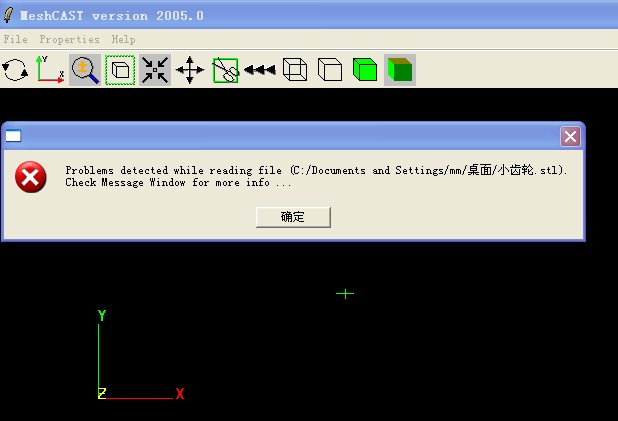Screen dimensions: 618x421
Task: Click the red error icon in dialog
Action: [30, 177]
